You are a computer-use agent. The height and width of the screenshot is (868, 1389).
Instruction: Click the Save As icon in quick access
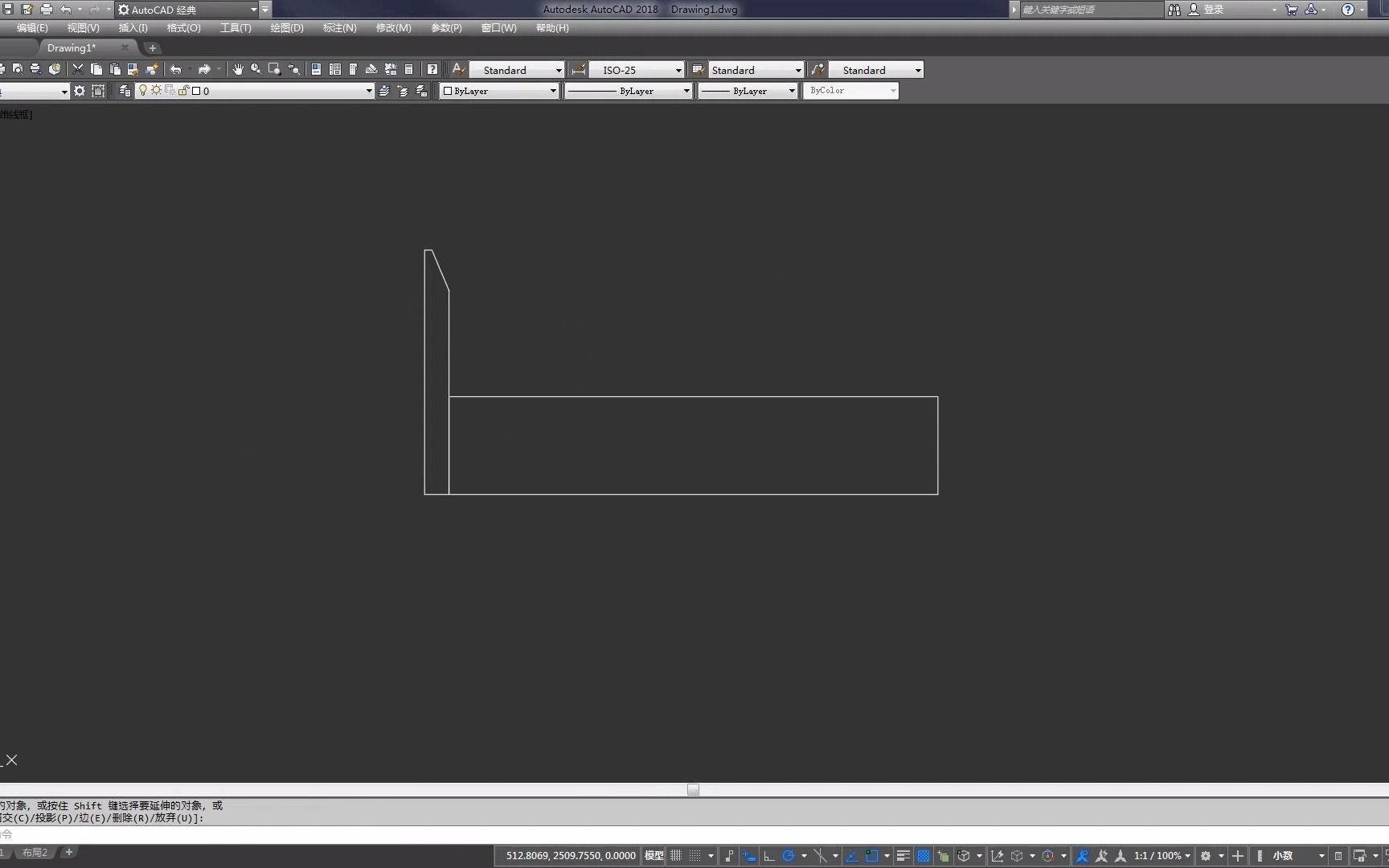(27, 10)
